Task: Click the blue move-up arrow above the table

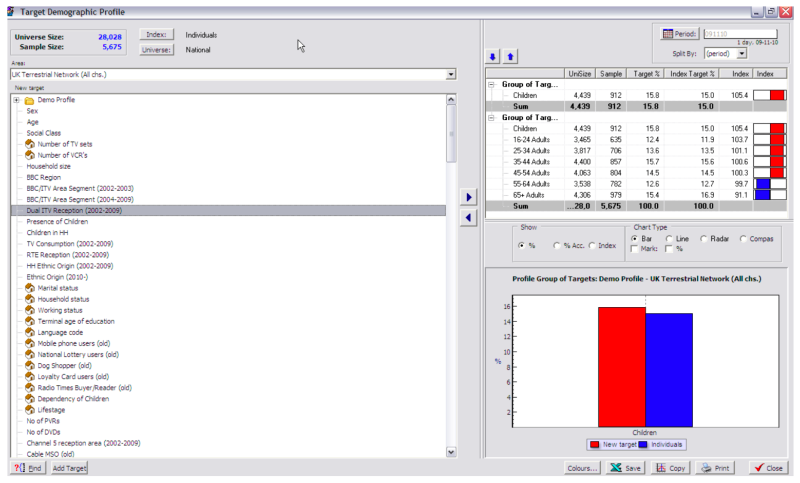Action: click(x=509, y=57)
